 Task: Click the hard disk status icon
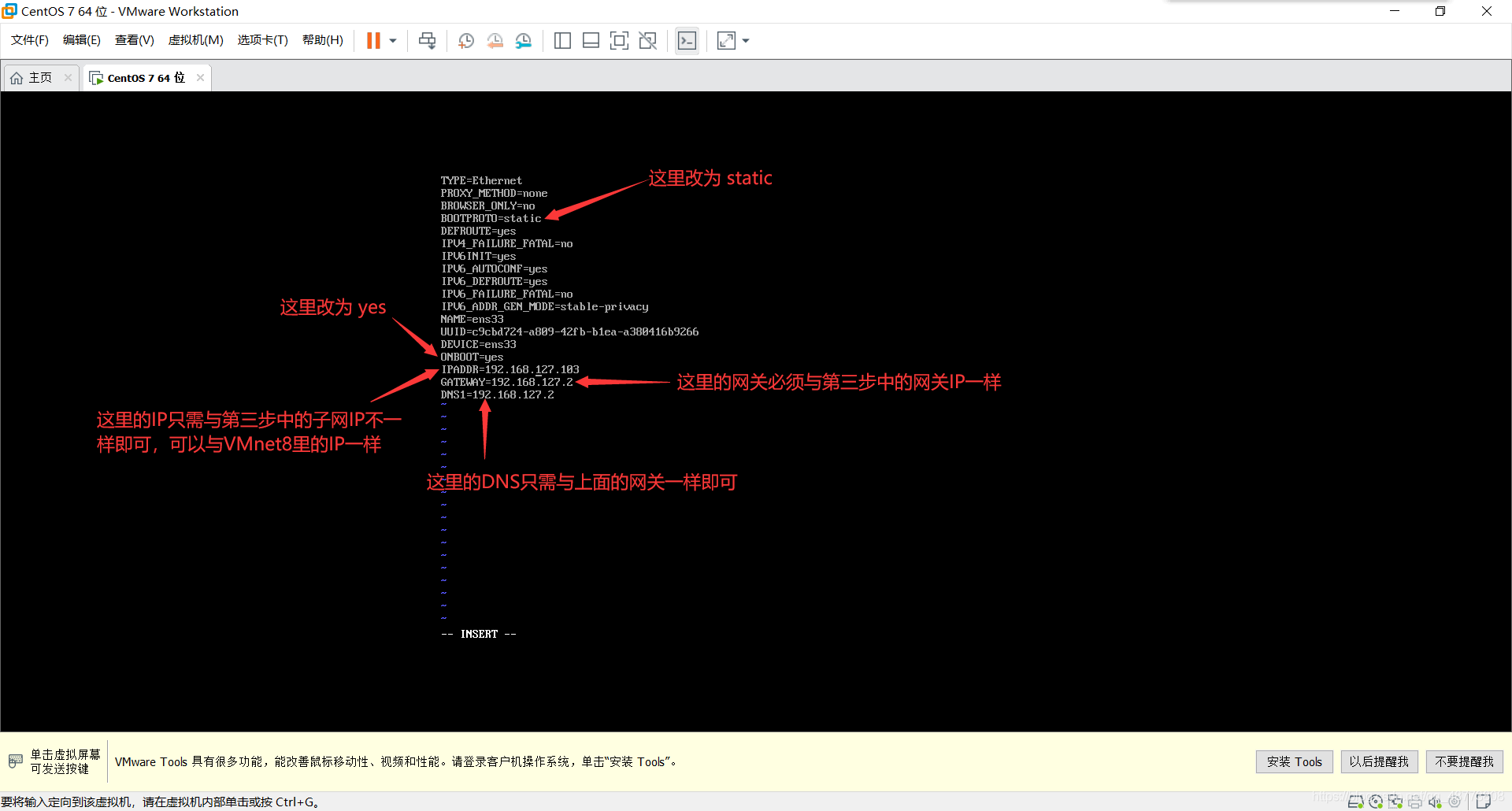pyautogui.click(x=1356, y=802)
